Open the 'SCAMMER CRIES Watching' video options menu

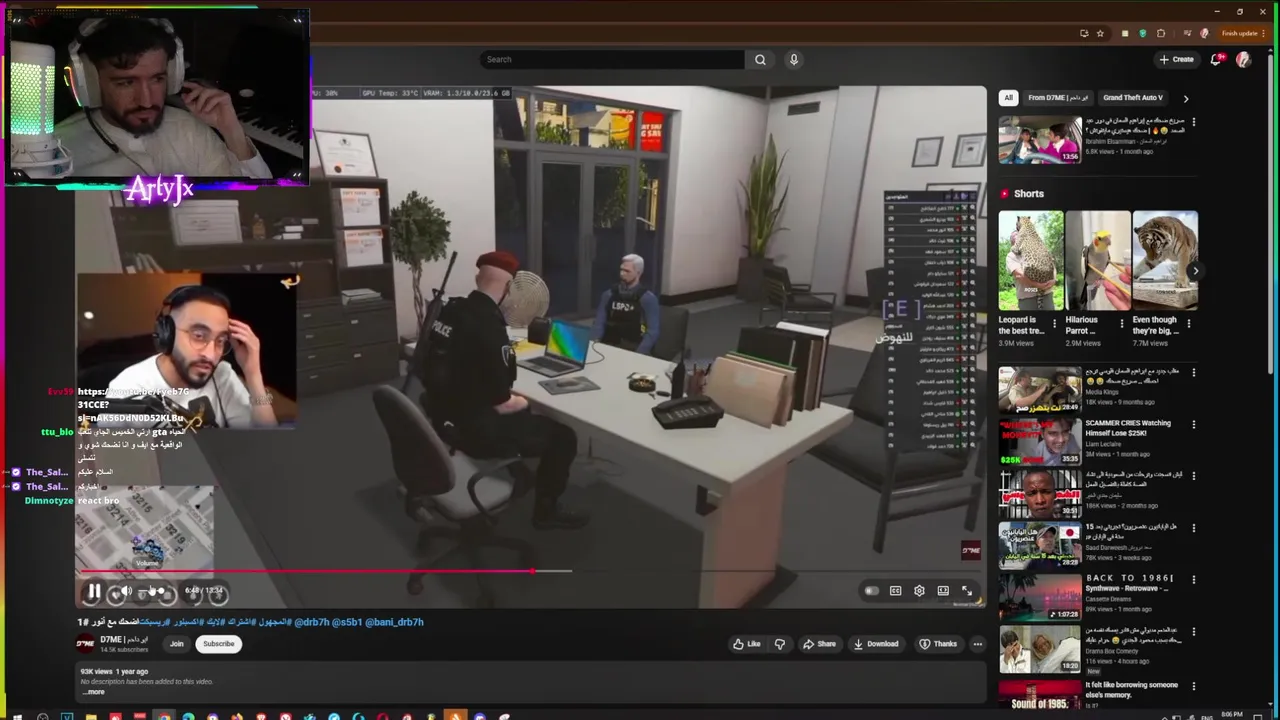1193,424
